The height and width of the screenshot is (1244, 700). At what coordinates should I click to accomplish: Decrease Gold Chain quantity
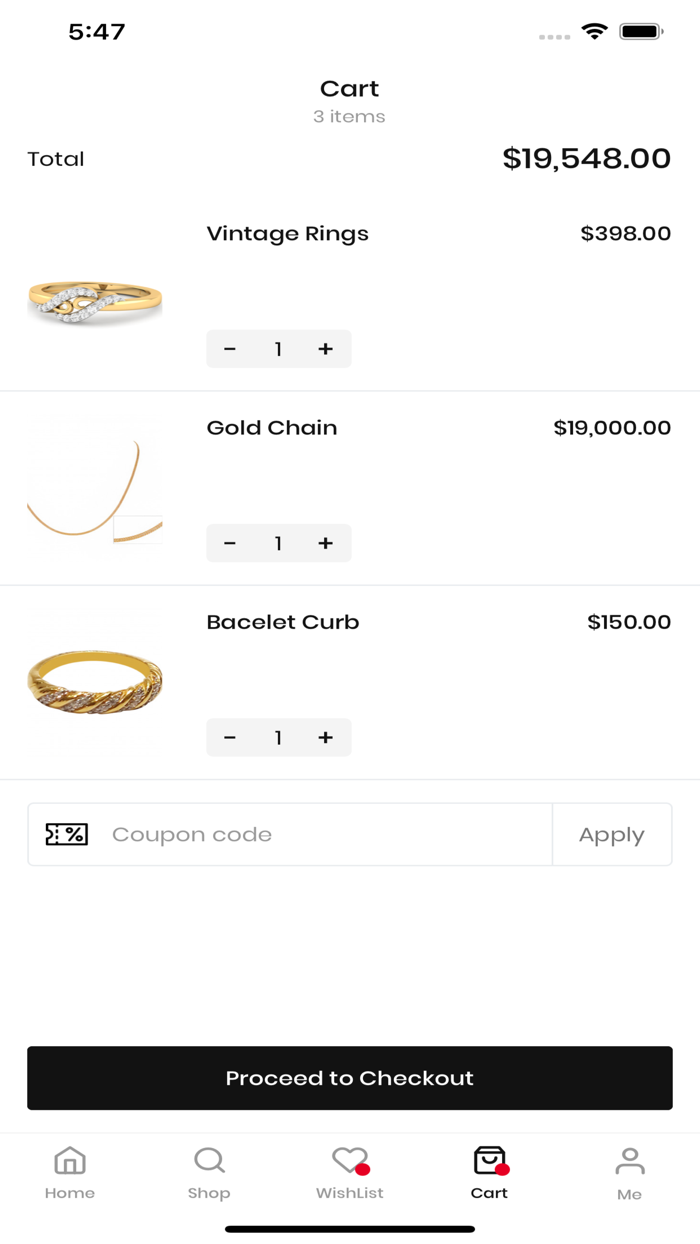pos(230,543)
